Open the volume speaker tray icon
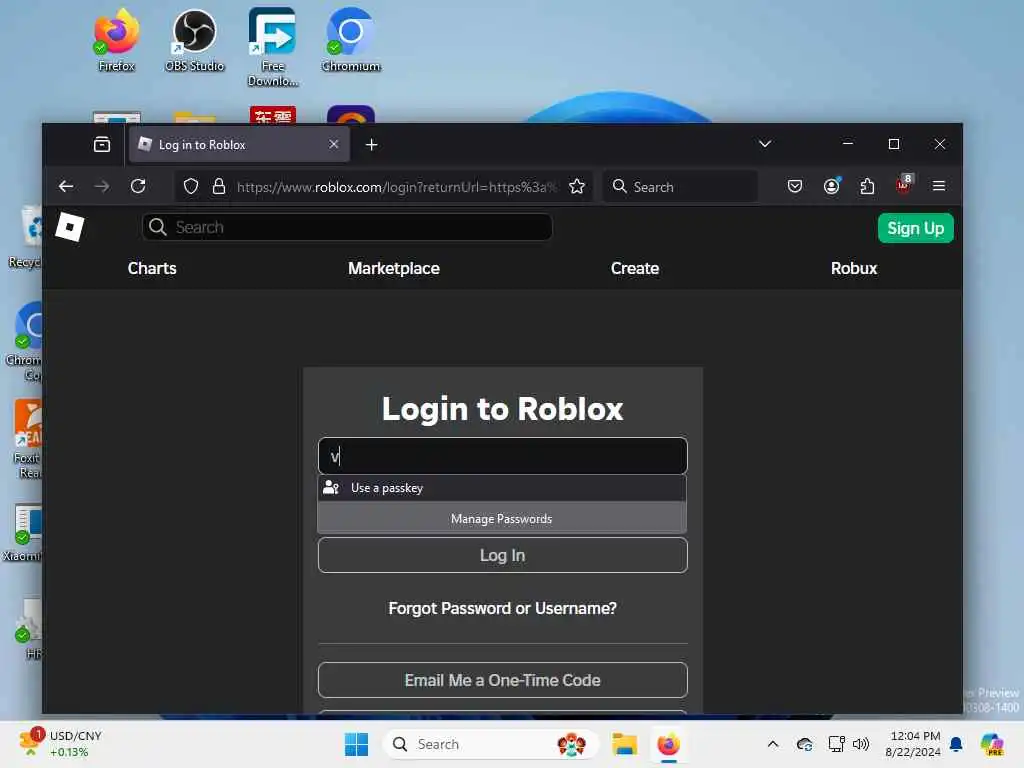This screenshot has width=1024, height=768. pyautogui.click(x=861, y=744)
